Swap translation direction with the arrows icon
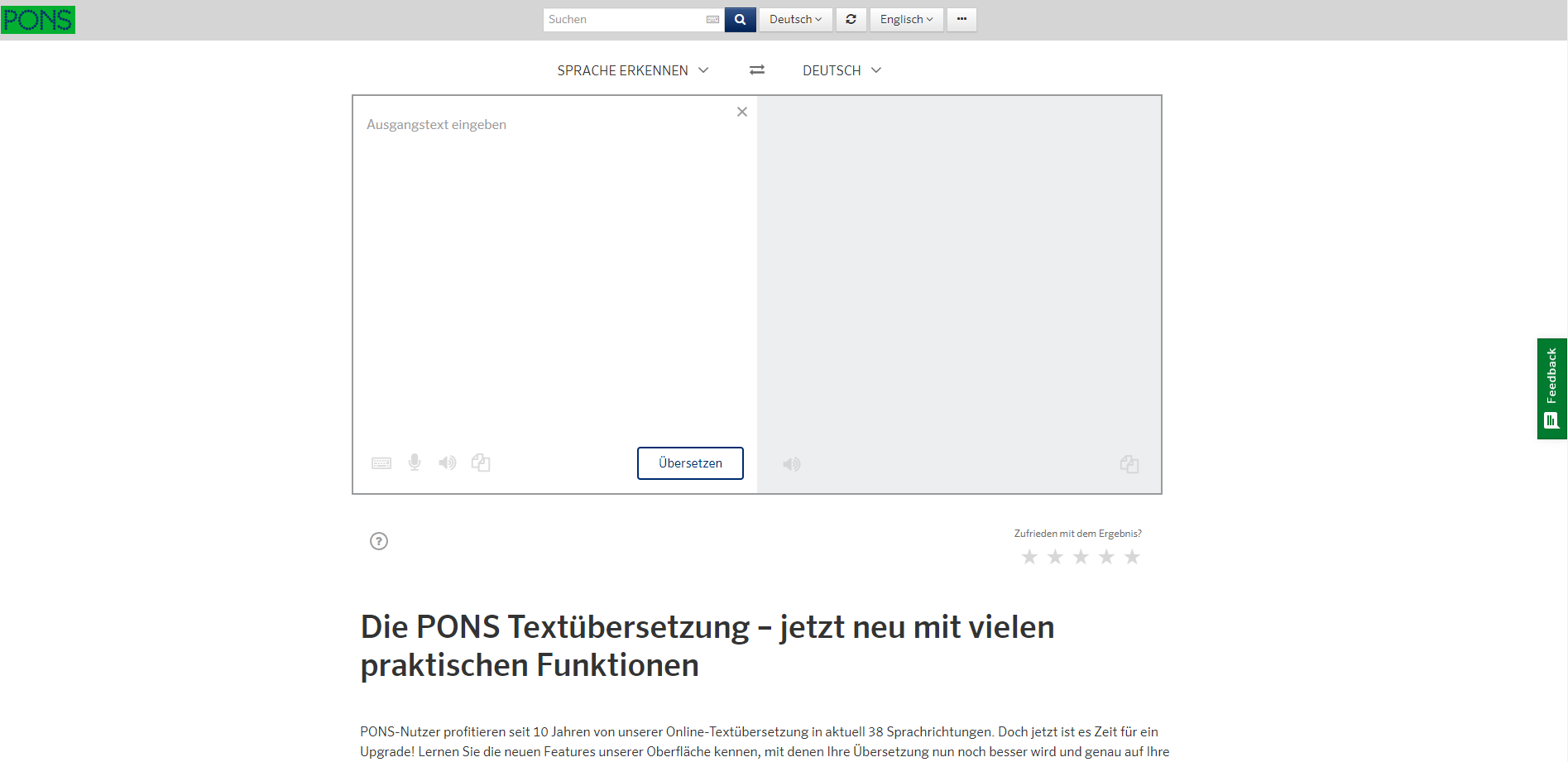This screenshot has width=1568, height=762. 756,70
